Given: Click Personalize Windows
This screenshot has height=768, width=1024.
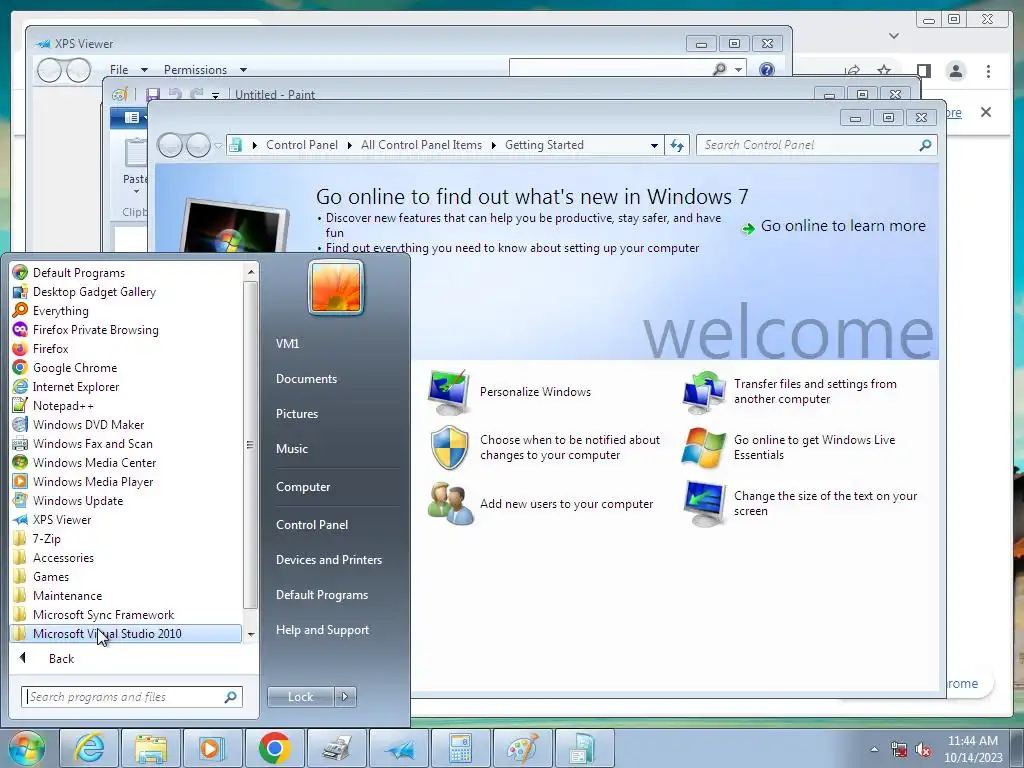Looking at the screenshot, I should (x=535, y=392).
